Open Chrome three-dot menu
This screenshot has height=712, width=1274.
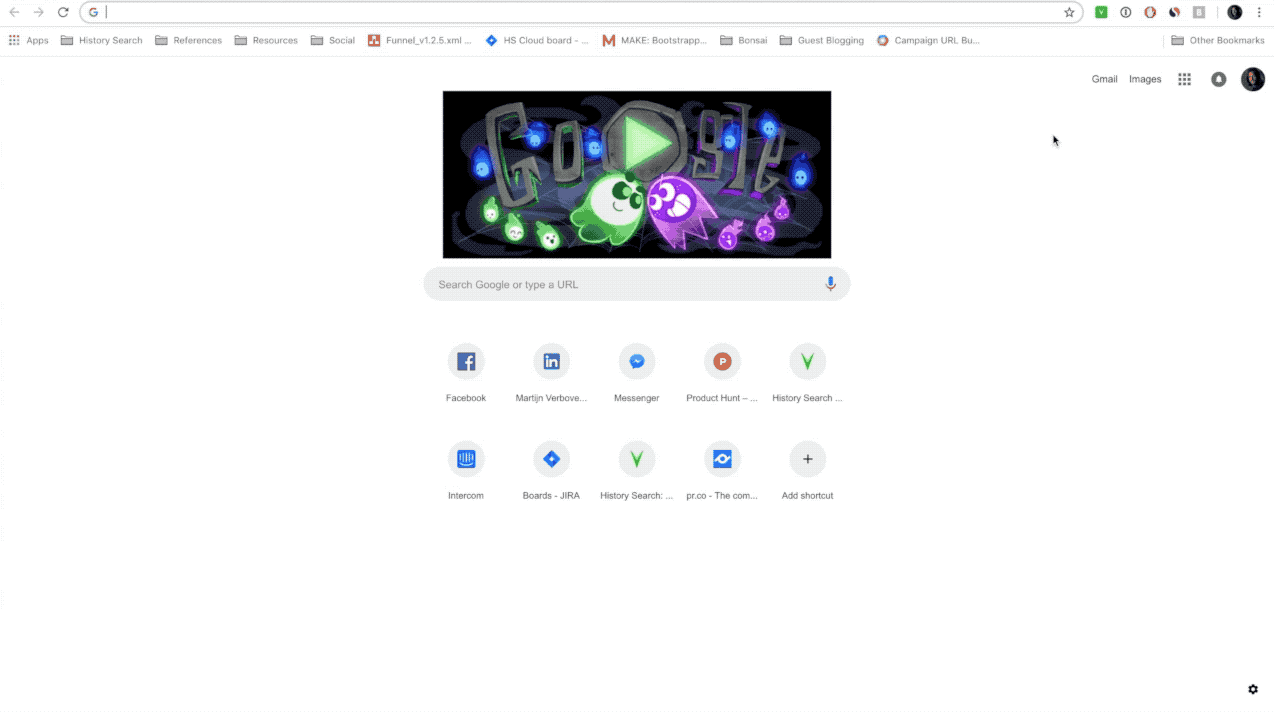[x=1259, y=12]
